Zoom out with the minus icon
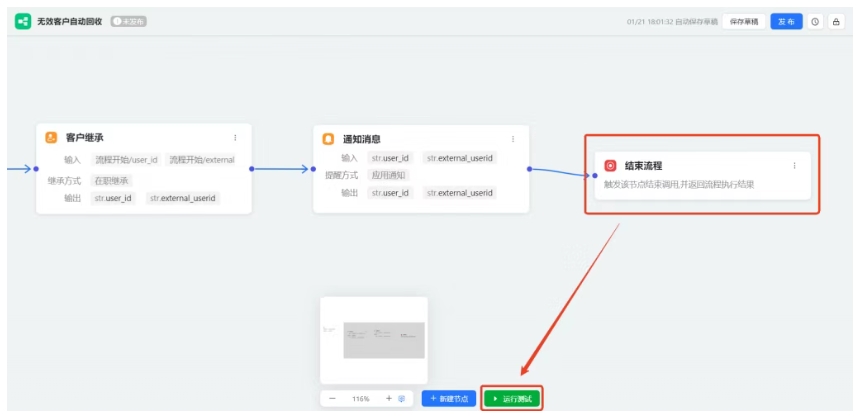The width and height of the screenshot is (856, 420). (333, 398)
